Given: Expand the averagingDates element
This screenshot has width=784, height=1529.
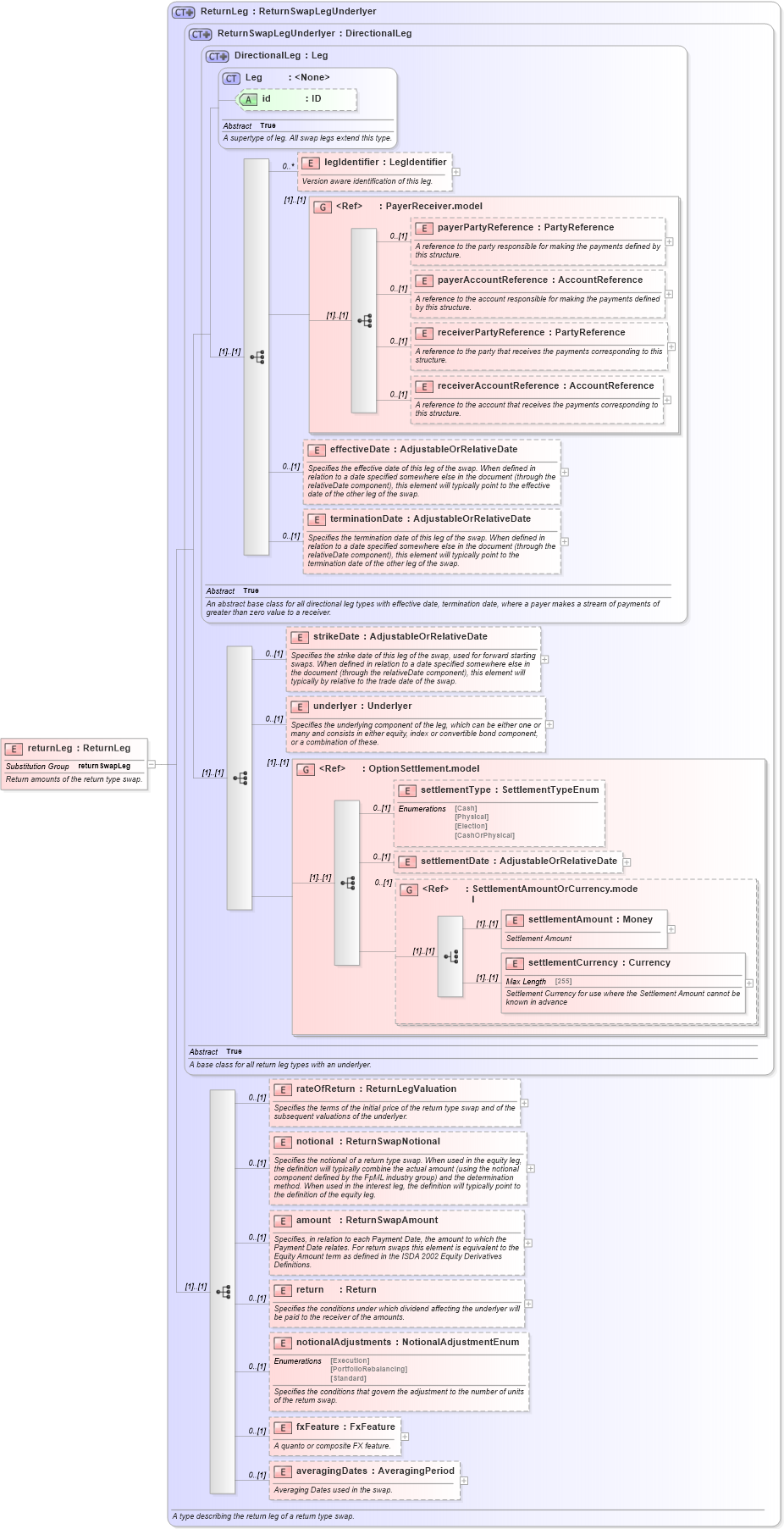Looking at the screenshot, I should [464, 1481].
